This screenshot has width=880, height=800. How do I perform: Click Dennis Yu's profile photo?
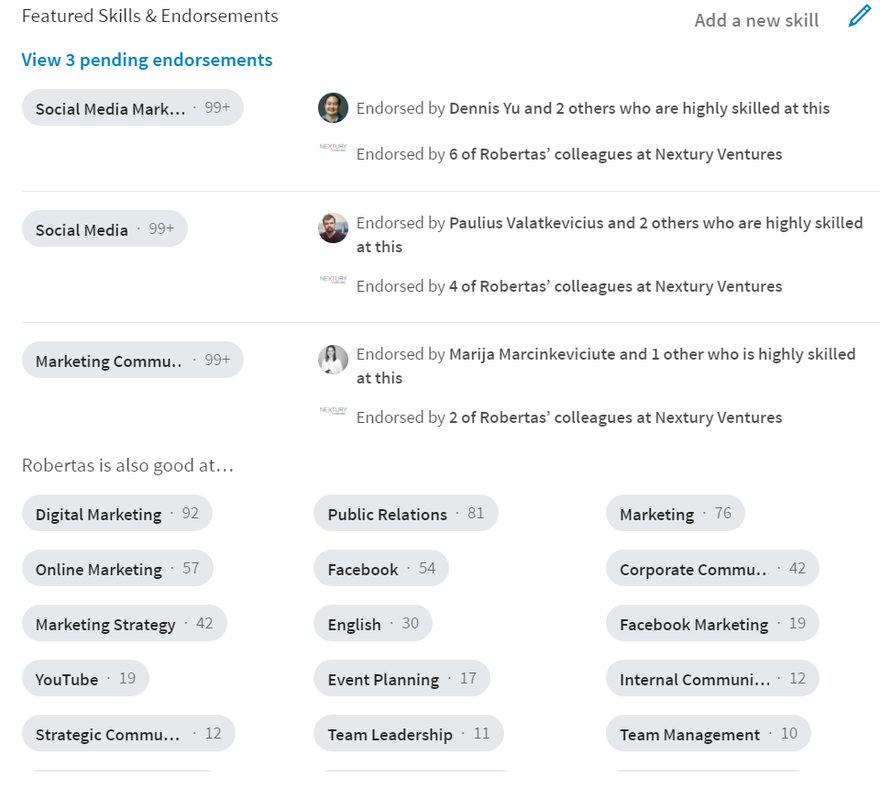pos(333,108)
